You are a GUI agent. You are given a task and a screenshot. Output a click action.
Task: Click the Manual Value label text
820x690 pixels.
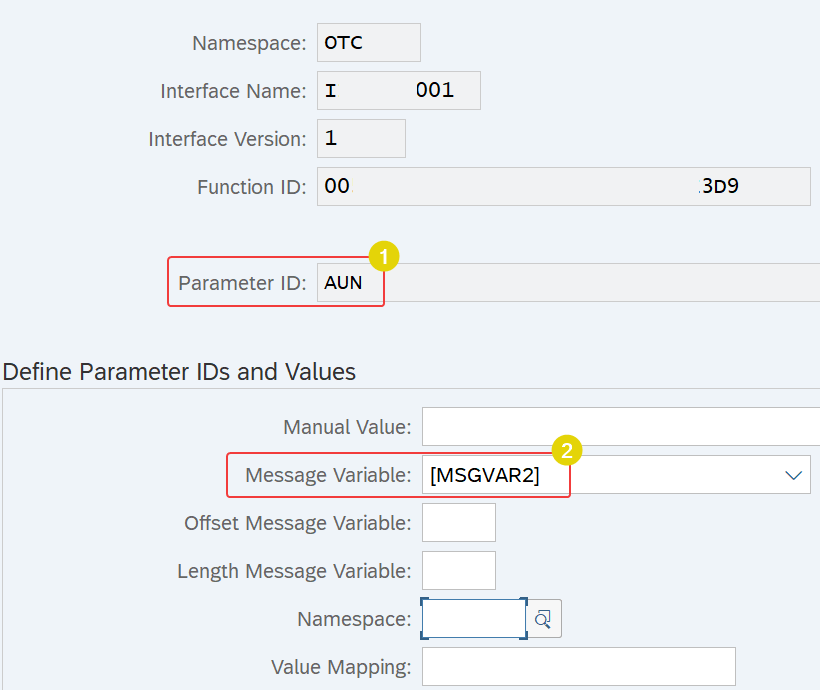(347, 427)
